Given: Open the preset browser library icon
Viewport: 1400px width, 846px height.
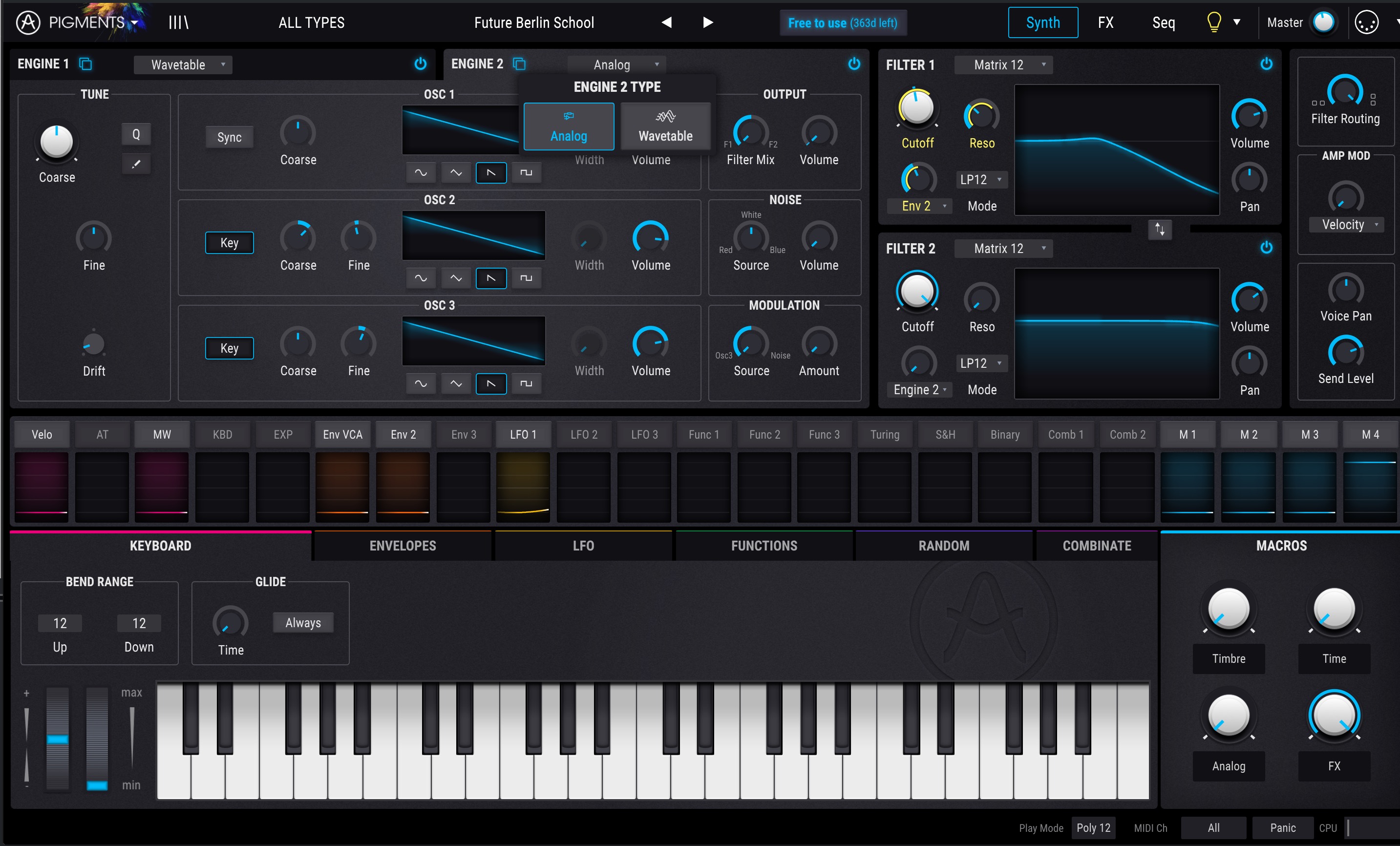Looking at the screenshot, I should (178, 23).
